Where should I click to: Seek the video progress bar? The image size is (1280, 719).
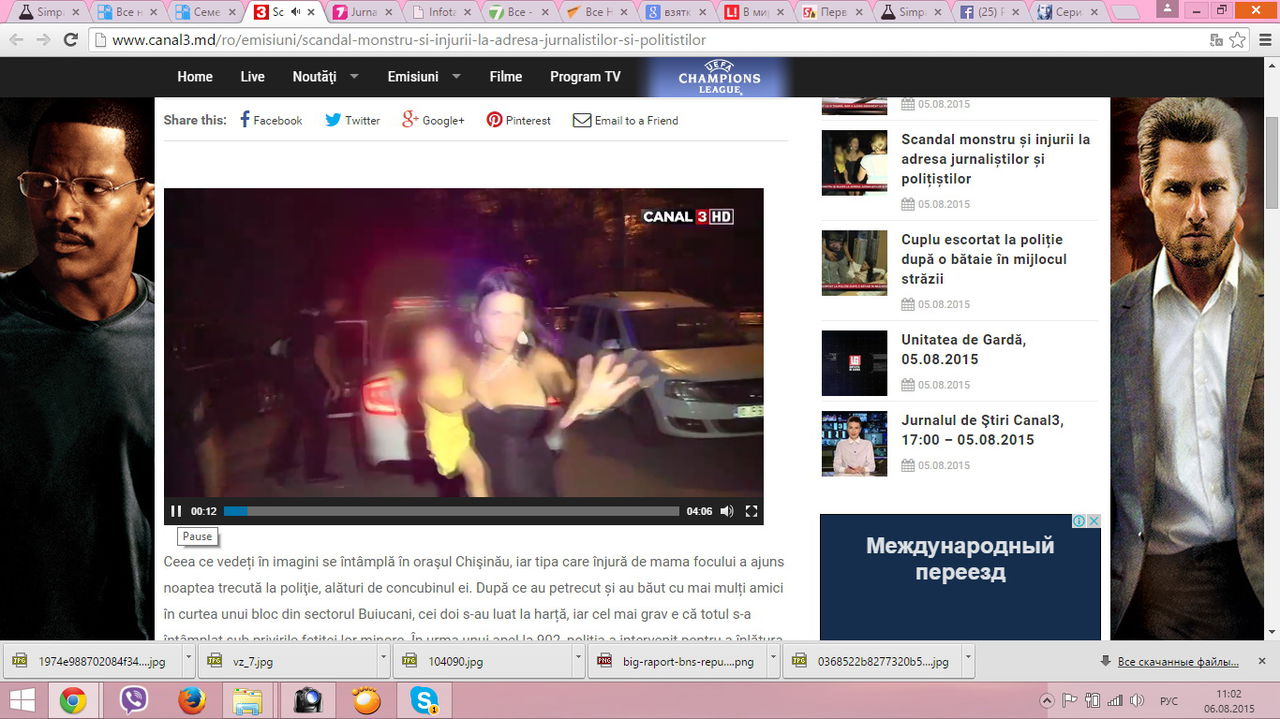point(451,511)
